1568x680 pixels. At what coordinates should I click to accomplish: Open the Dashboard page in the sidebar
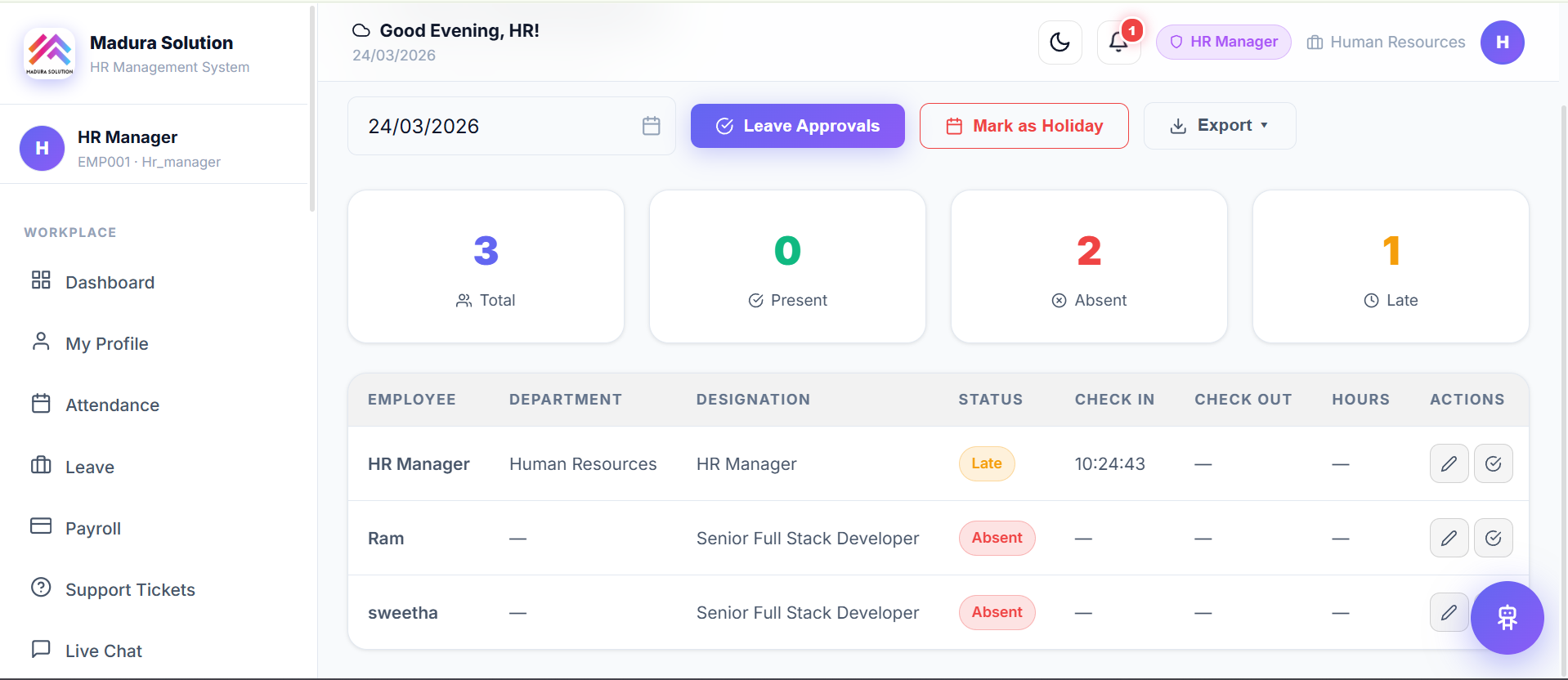(110, 283)
